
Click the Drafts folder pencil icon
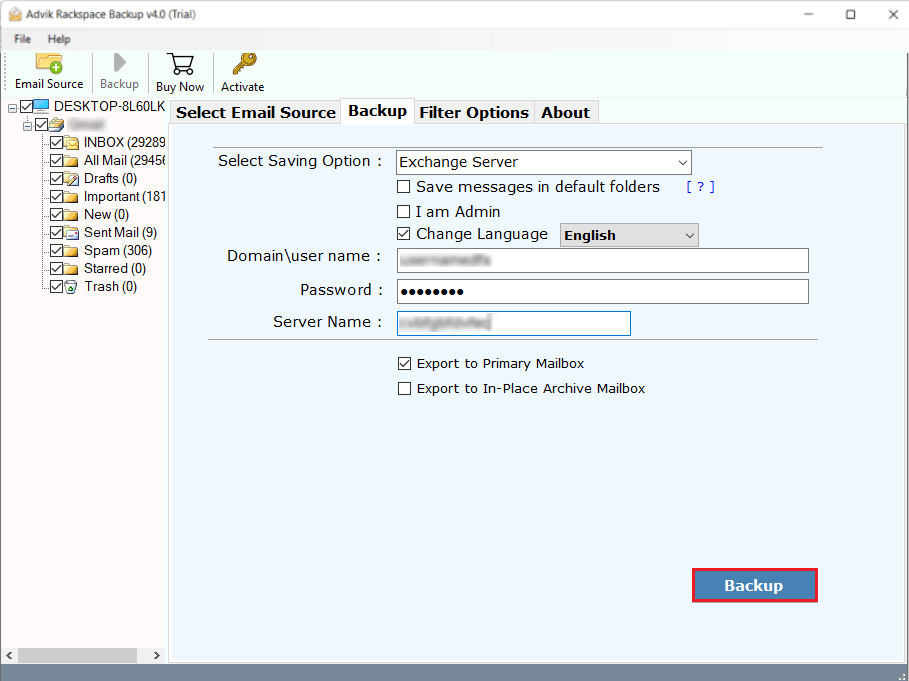71,179
